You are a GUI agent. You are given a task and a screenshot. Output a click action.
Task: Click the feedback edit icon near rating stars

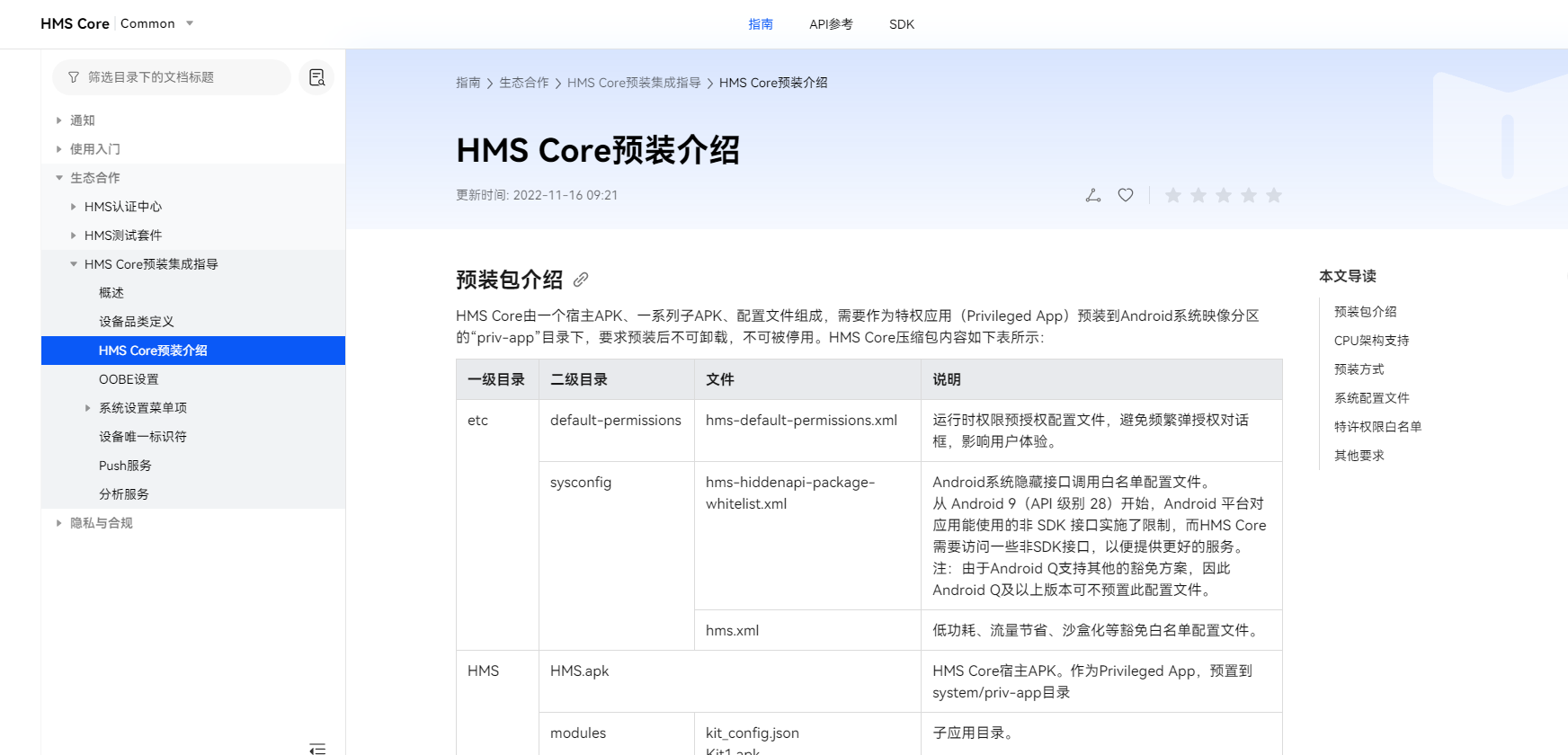click(1093, 195)
